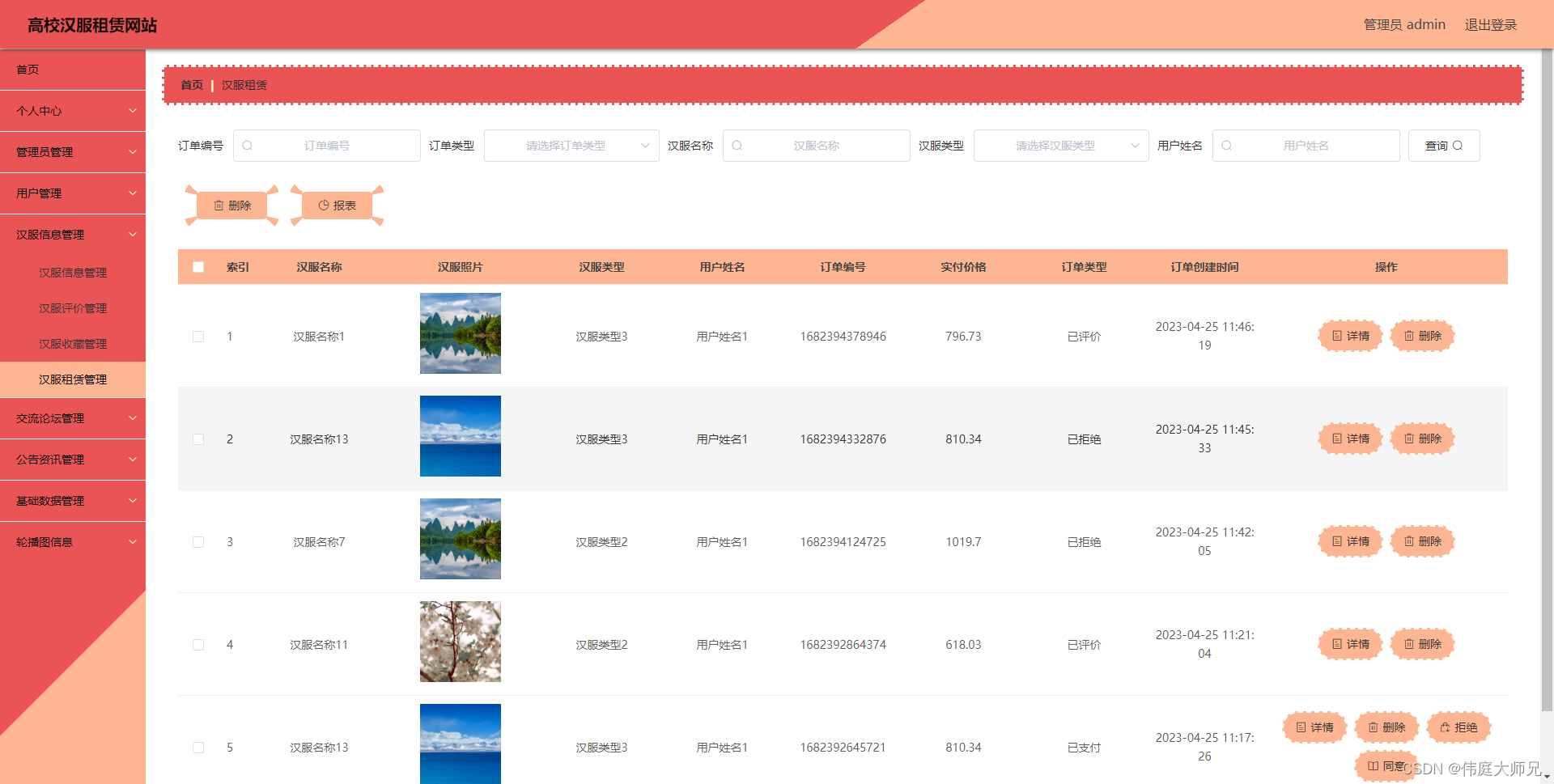Open 详情 for order 1682394124725
Screen dimensions: 1554x784
click(x=1350, y=541)
